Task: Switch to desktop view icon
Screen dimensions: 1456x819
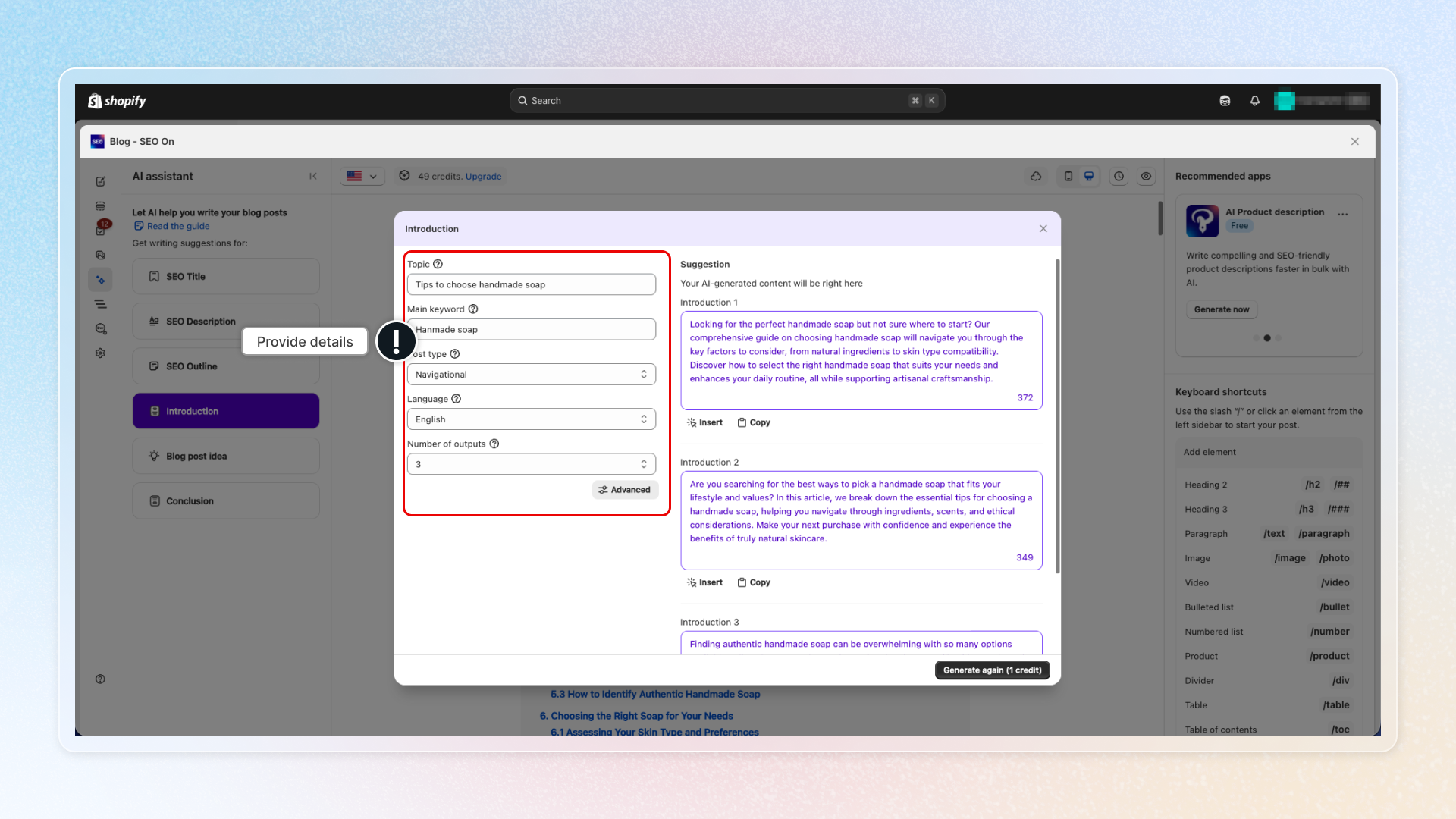Action: [1089, 177]
